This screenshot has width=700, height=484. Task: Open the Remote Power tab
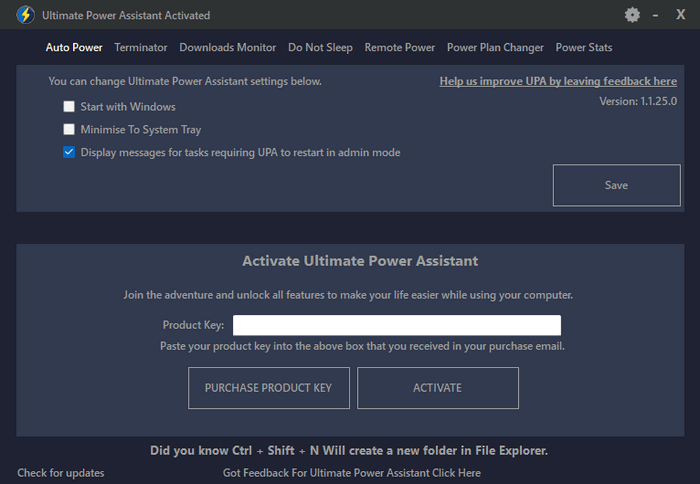(x=400, y=47)
